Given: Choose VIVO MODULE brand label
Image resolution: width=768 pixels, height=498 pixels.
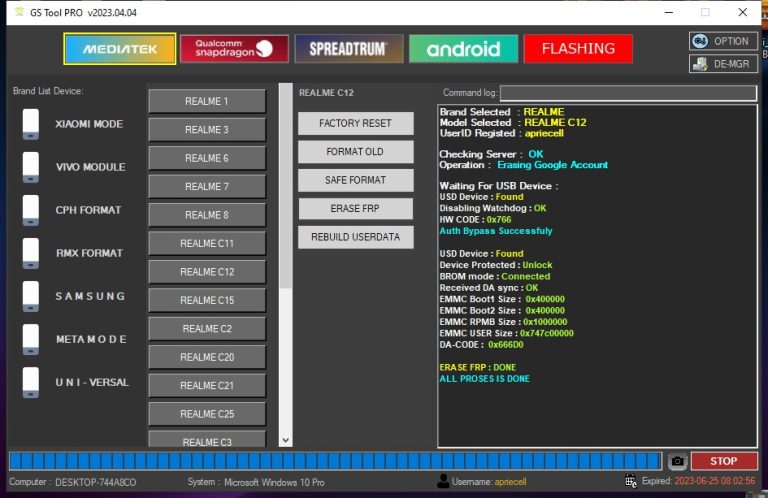Looking at the screenshot, I should [91, 167].
